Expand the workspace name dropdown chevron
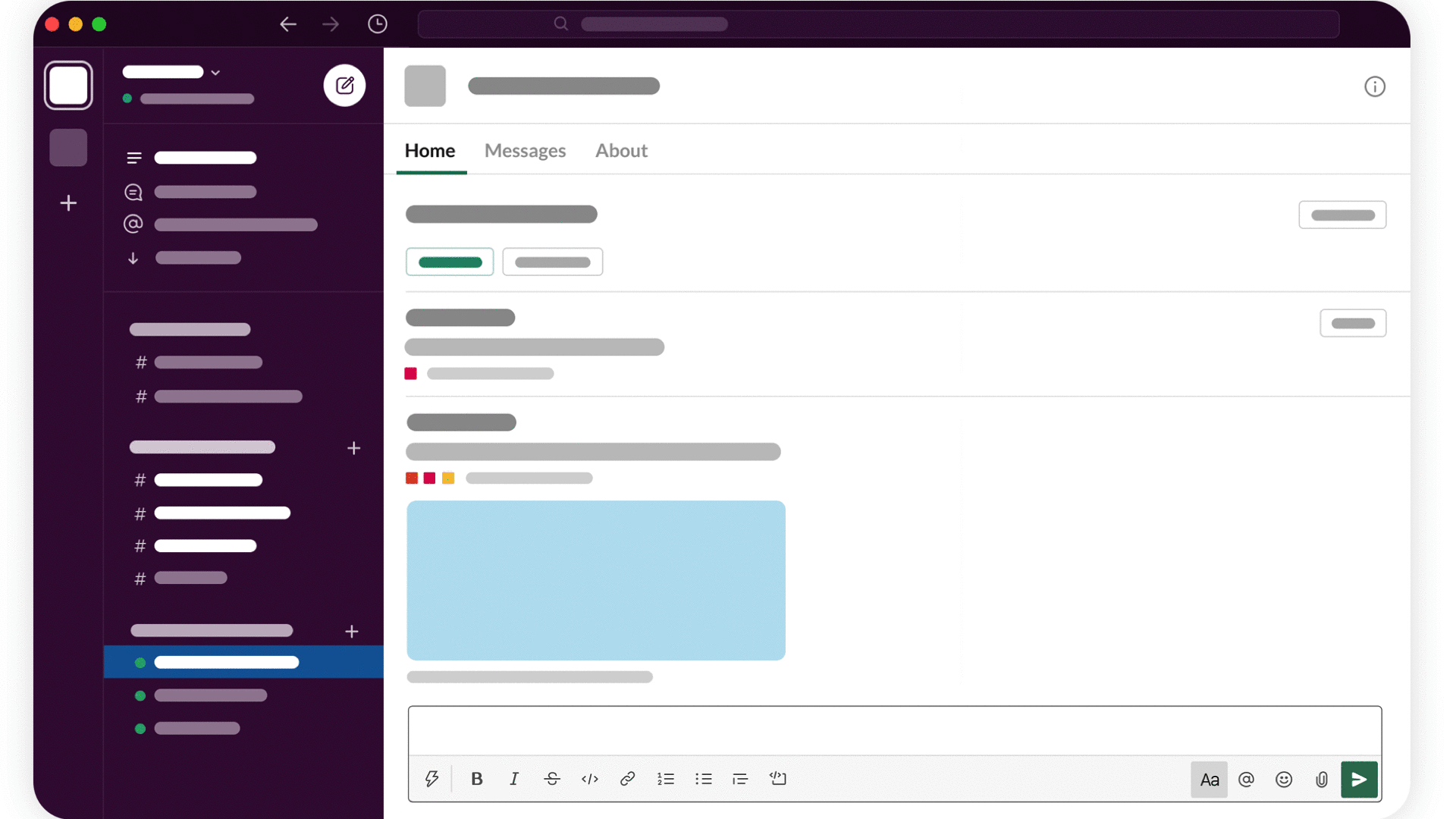The width and height of the screenshot is (1456, 819). (215, 73)
